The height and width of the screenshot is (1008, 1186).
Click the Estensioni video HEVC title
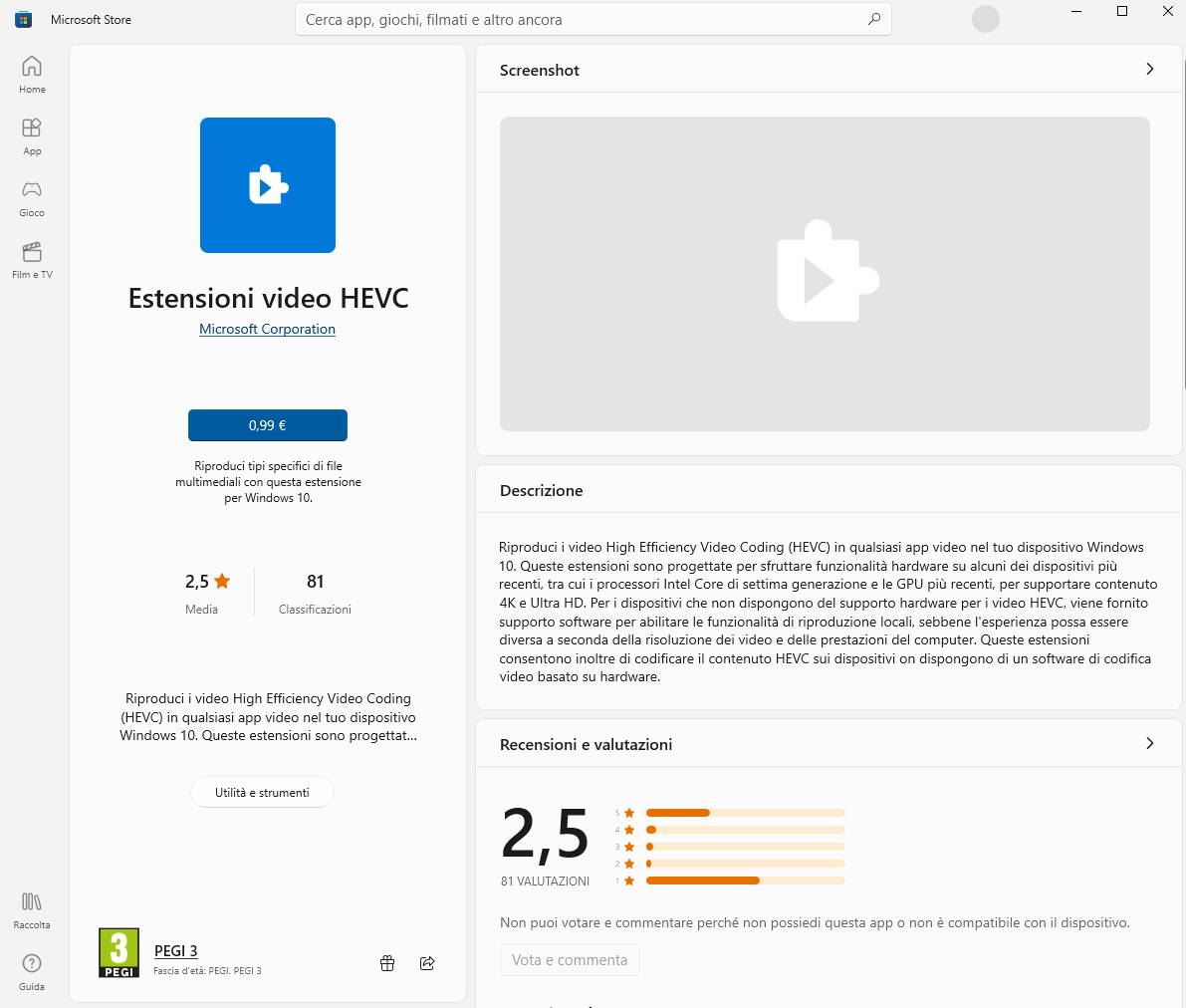pyautogui.click(x=268, y=298)
